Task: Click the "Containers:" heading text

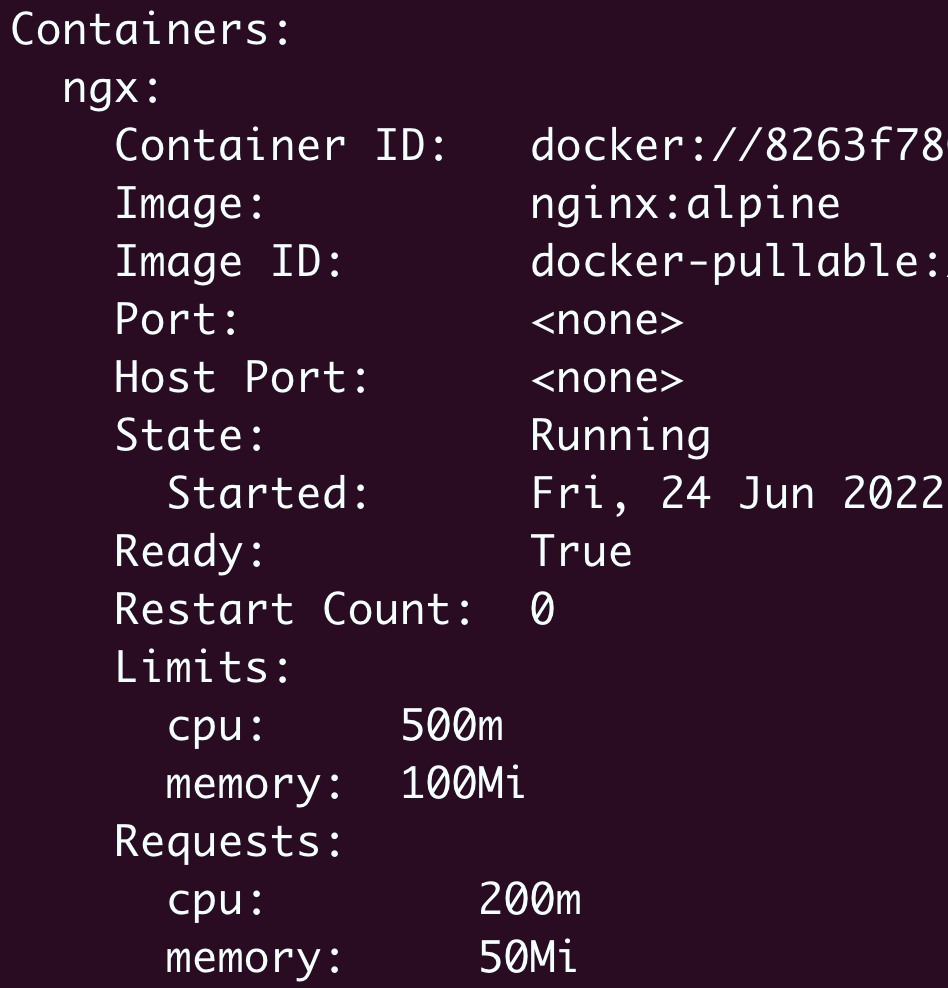Action: tap(150, 30)
